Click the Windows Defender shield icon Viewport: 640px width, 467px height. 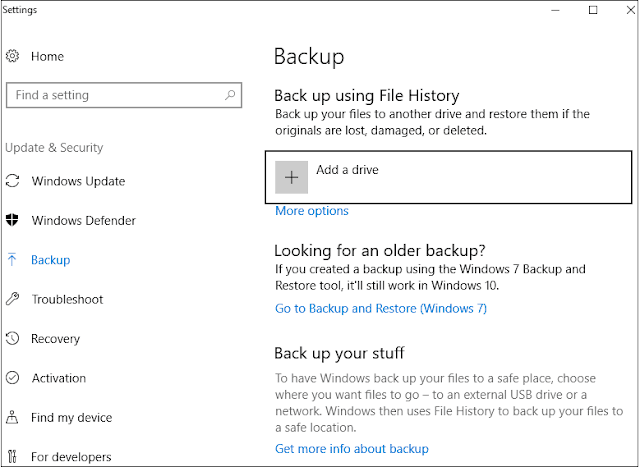pyautogui.click(x=12, y=220)
